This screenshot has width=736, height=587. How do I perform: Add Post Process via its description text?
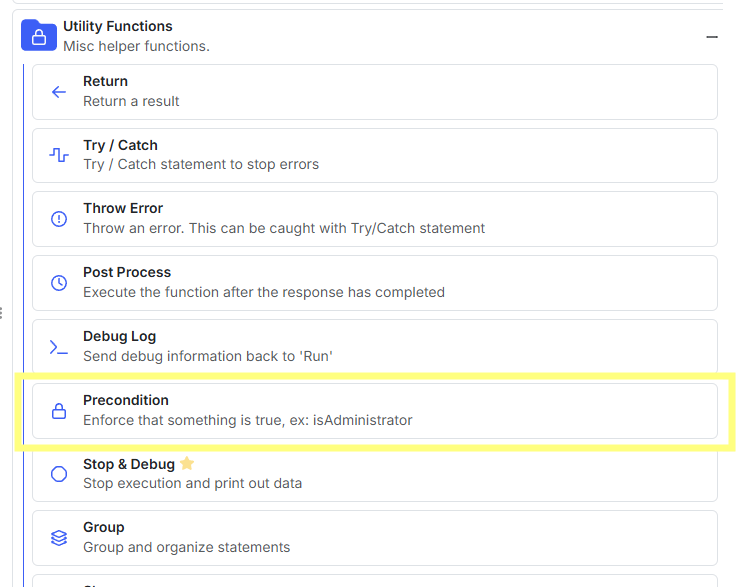264,292
